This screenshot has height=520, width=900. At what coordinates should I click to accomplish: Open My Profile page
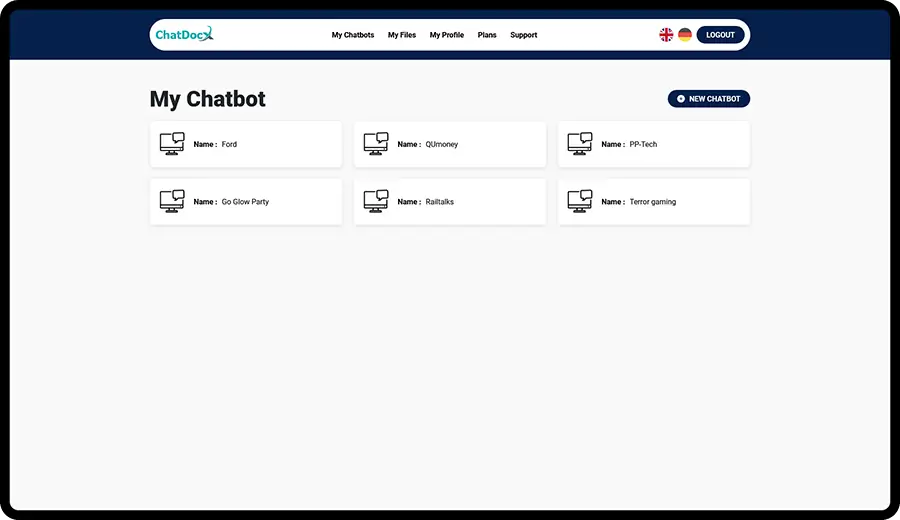point(447,35)
